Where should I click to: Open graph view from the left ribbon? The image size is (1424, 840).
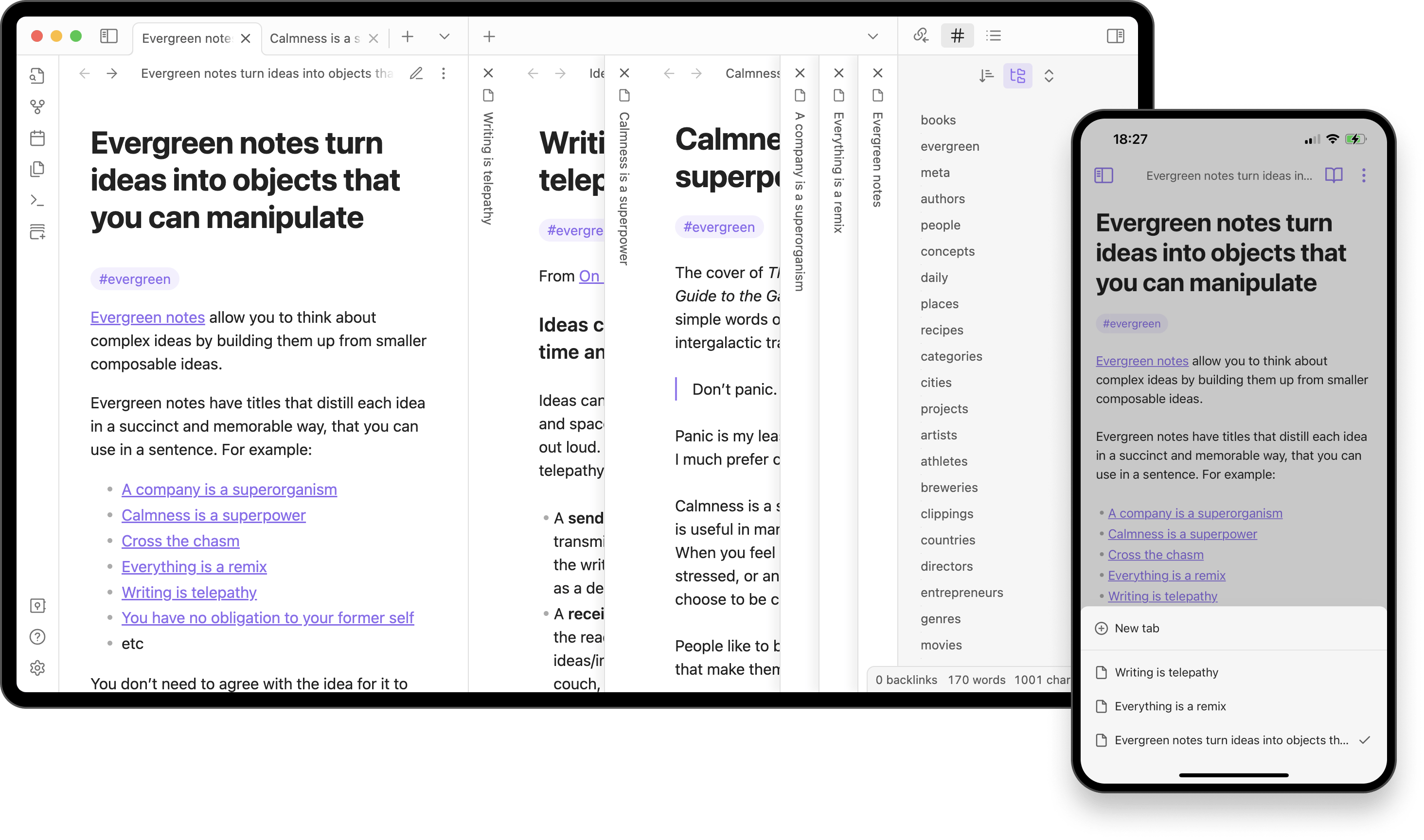pyautogui.click(x=37, y=107)
